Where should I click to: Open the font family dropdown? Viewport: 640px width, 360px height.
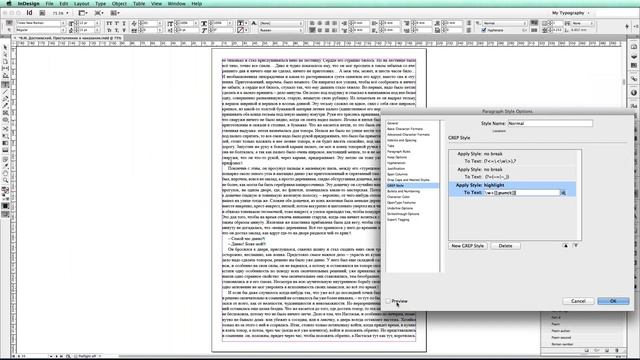(x=63, y=23)
